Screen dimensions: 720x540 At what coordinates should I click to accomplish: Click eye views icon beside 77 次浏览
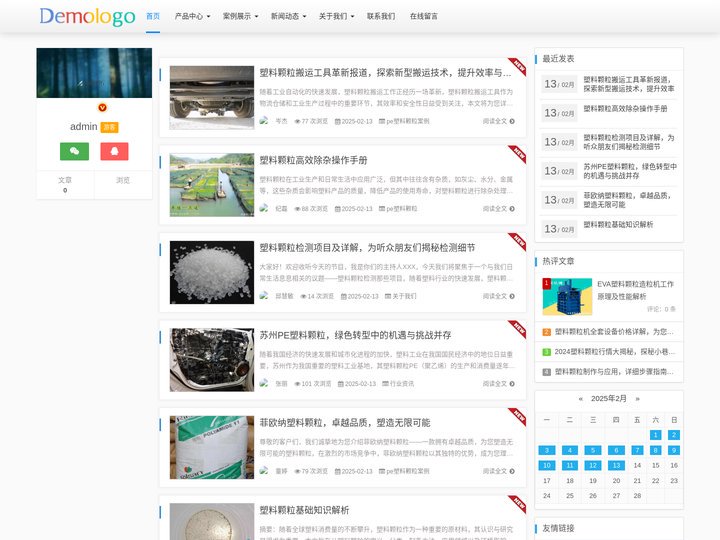[x=298, y=121]
